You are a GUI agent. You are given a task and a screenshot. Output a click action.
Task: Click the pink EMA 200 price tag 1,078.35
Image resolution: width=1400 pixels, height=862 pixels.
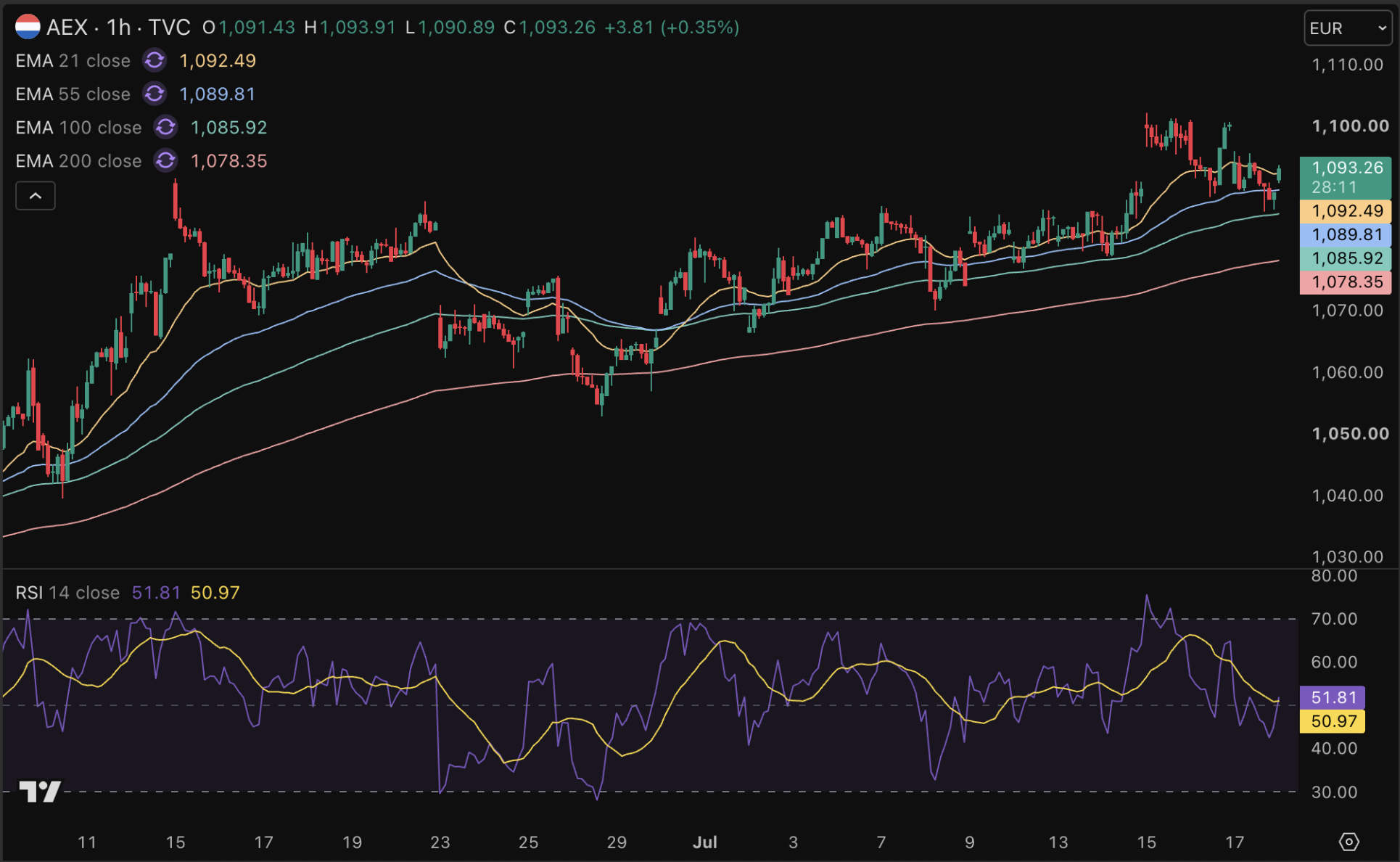(x=1346, y=282)
